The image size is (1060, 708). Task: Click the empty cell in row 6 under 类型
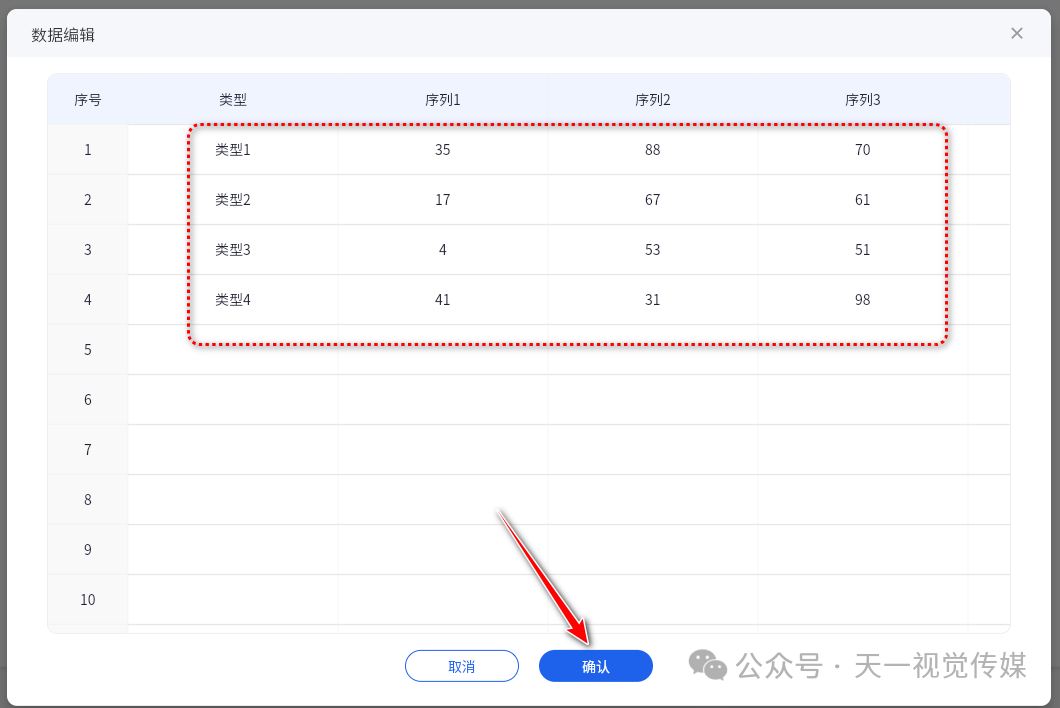[x=232, y=399]
